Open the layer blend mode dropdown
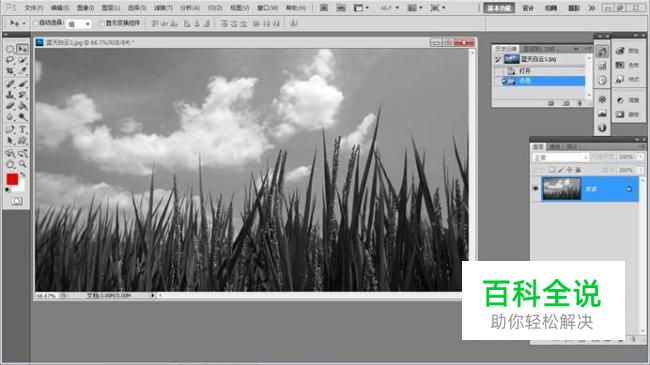 tap(560, 158)
